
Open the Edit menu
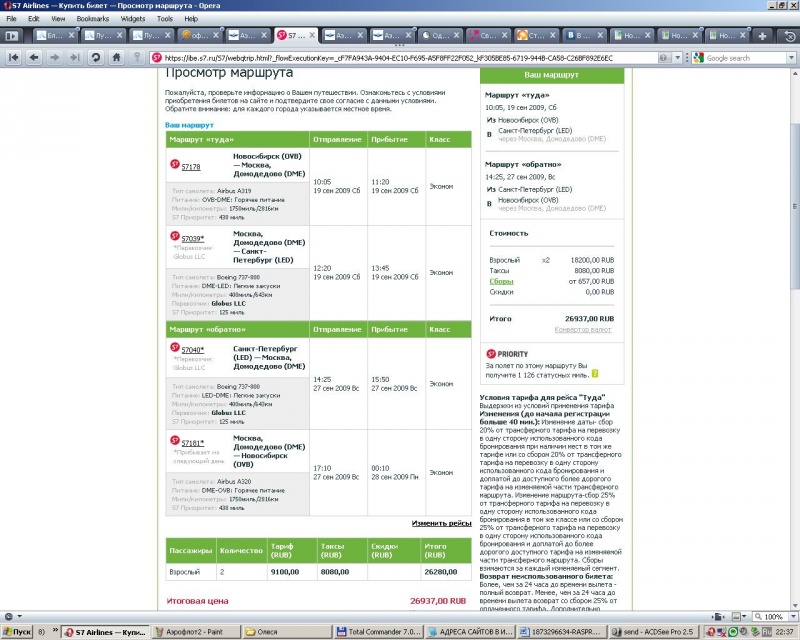(x=34, y=19)
